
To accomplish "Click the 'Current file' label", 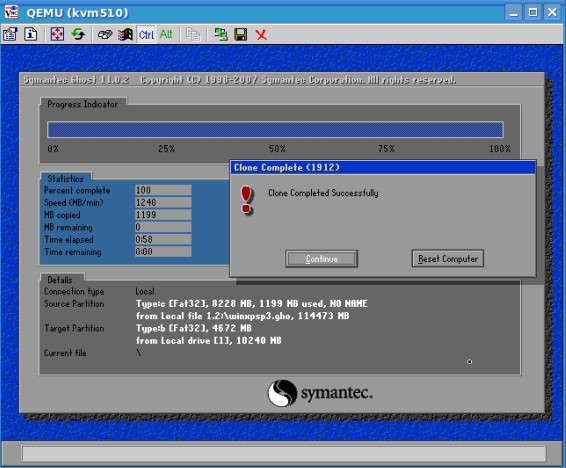I will click(x=65, y=353).
